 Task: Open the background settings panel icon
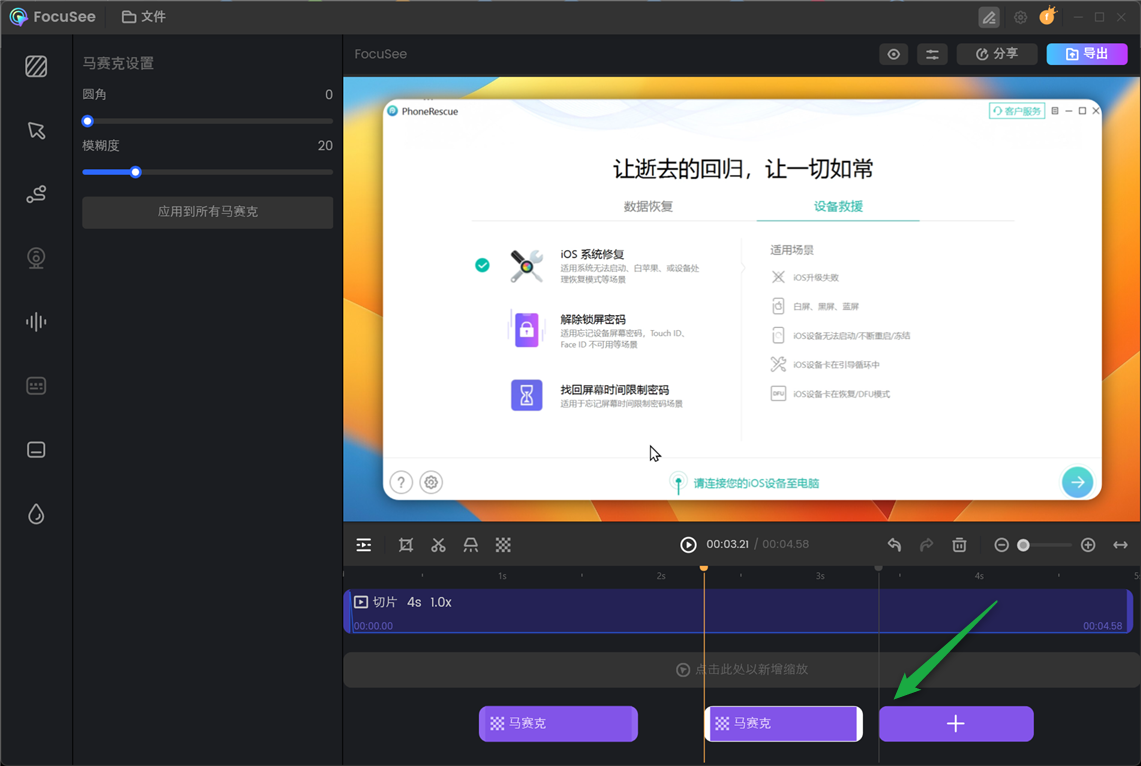36,66
